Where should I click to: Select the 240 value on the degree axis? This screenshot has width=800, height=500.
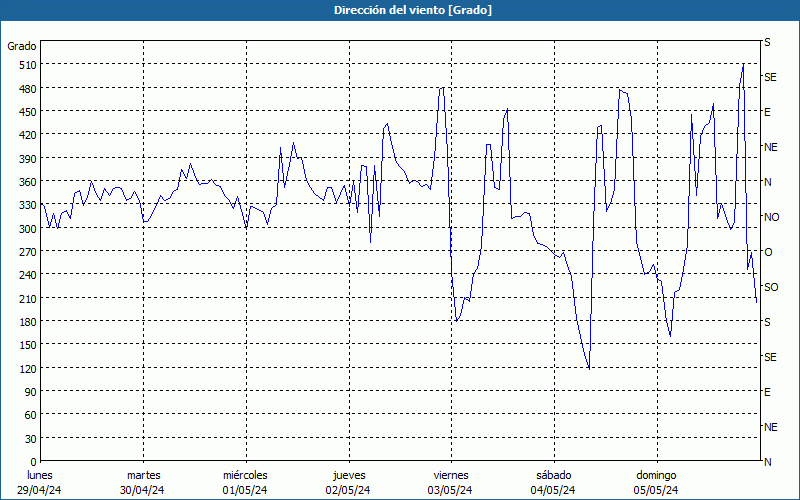click(x=28, y=275)
